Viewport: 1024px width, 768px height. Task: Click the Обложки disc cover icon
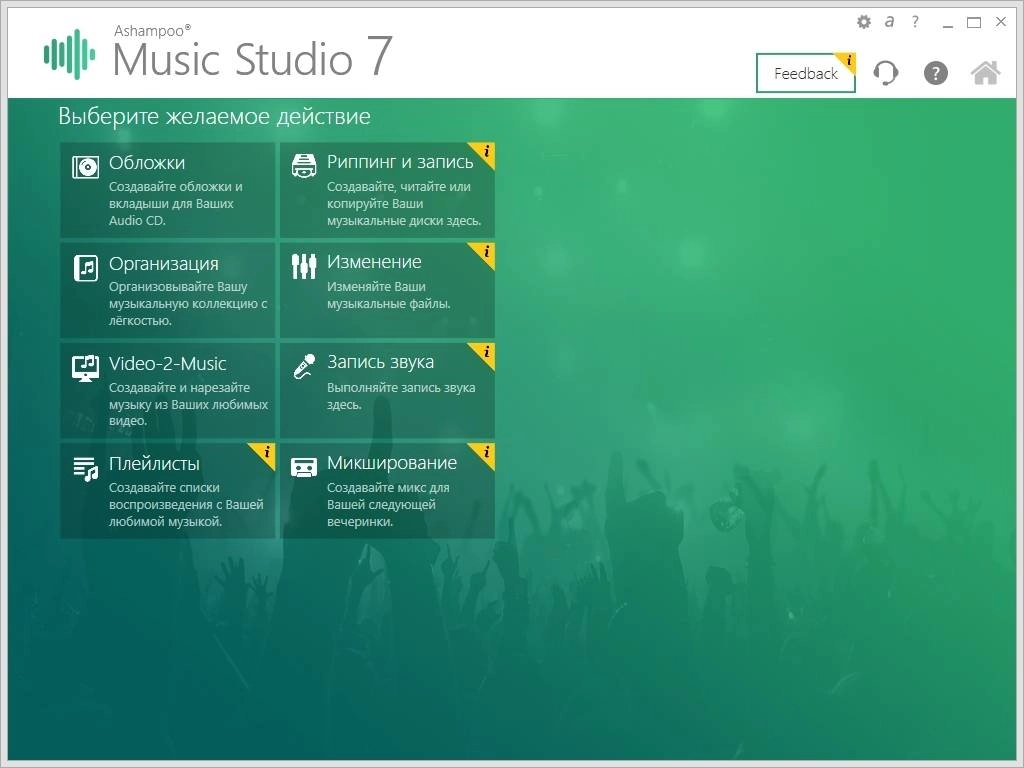click(x=86, y=167)
